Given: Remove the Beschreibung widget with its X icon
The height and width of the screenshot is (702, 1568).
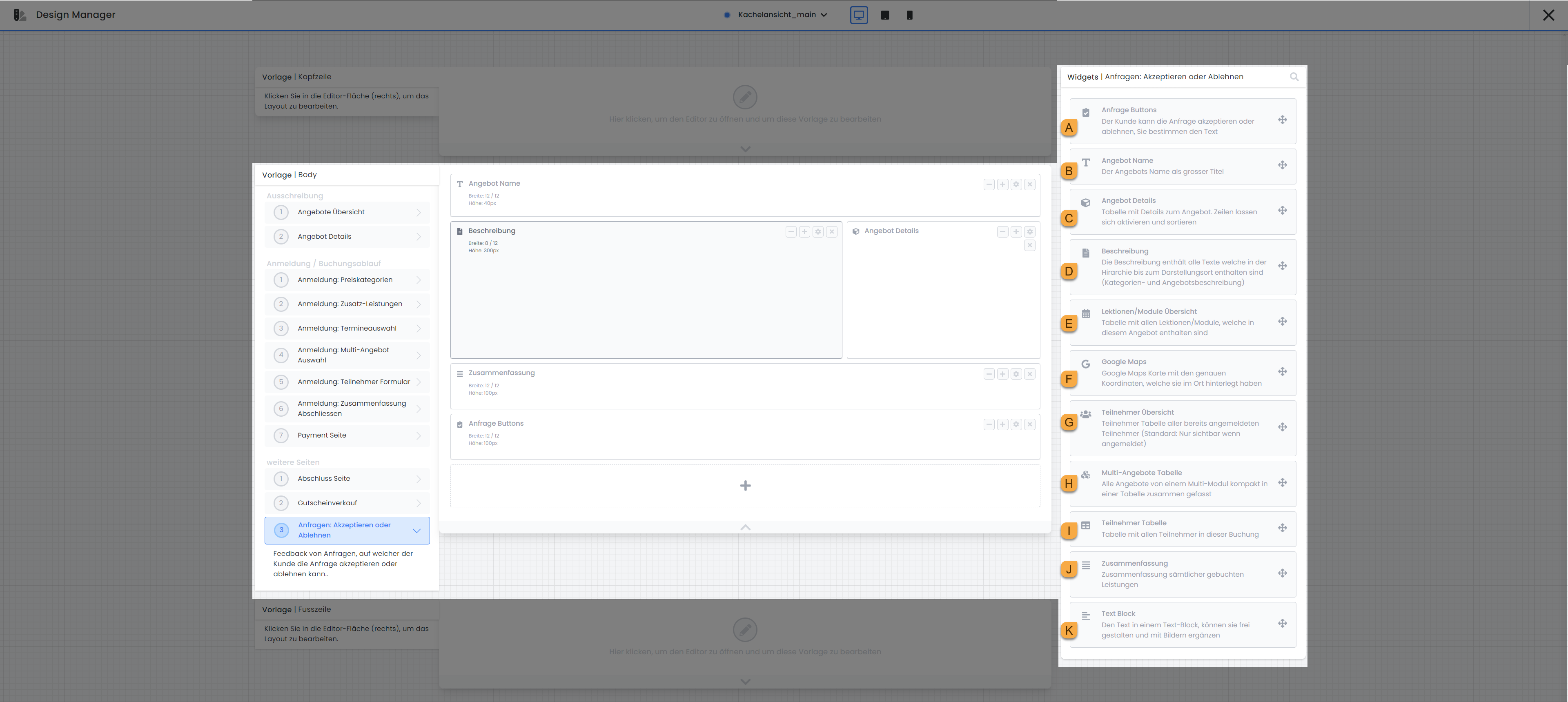Looking at the screenshot, I should click(x=831, y=232).
